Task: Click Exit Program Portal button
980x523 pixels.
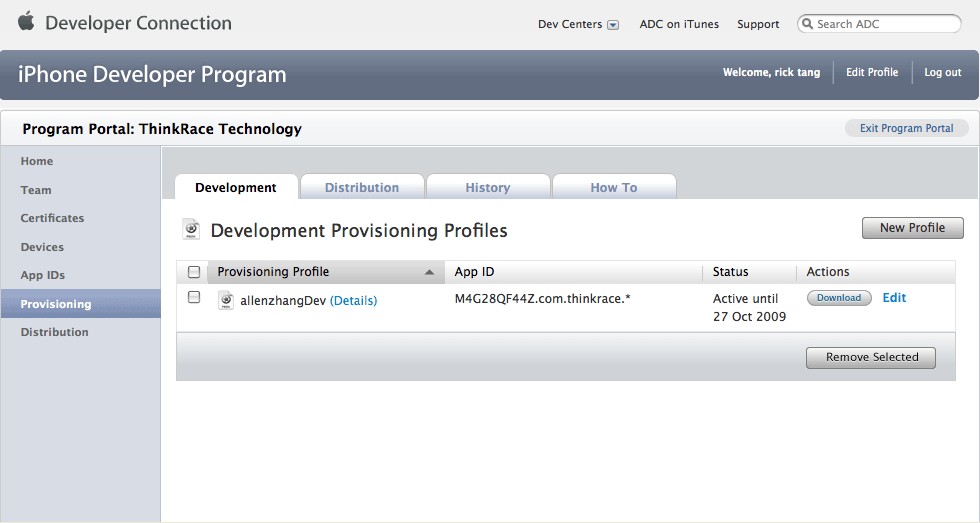Action: [906, 128]
